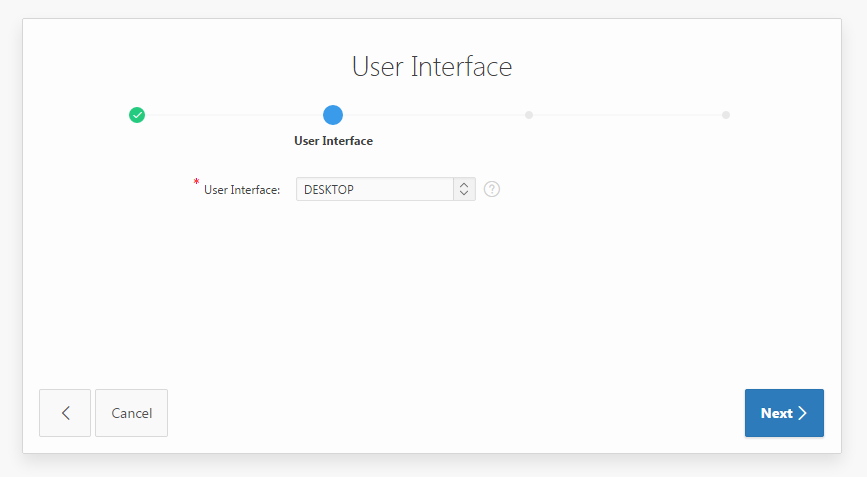Viewport: 867px width, 477px height.
Task: Click progress line between third and fourth steps
Action: 627,115
